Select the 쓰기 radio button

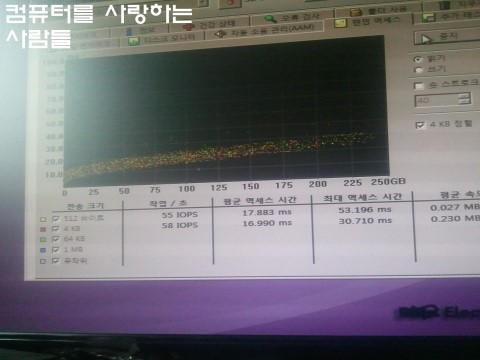418,70
